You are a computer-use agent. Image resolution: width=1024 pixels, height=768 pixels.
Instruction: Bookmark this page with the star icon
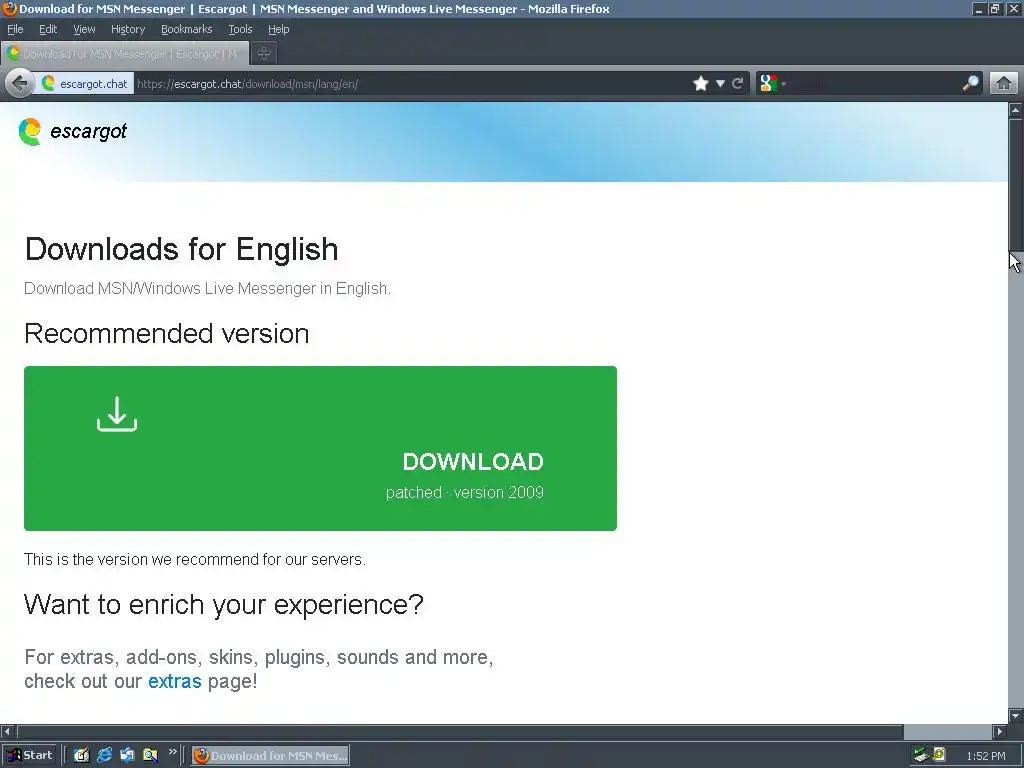tap(701, 84)
